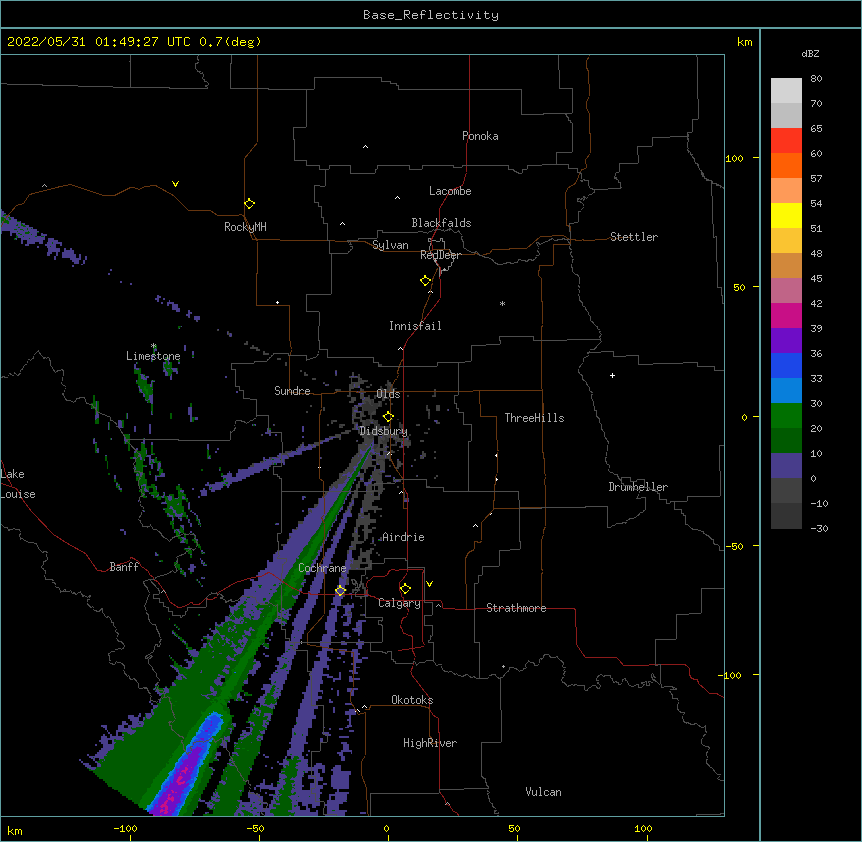862x842 pixels.
Task: Choose the tan 45-48 dBZ legend swatch
Action: (786, 265)
